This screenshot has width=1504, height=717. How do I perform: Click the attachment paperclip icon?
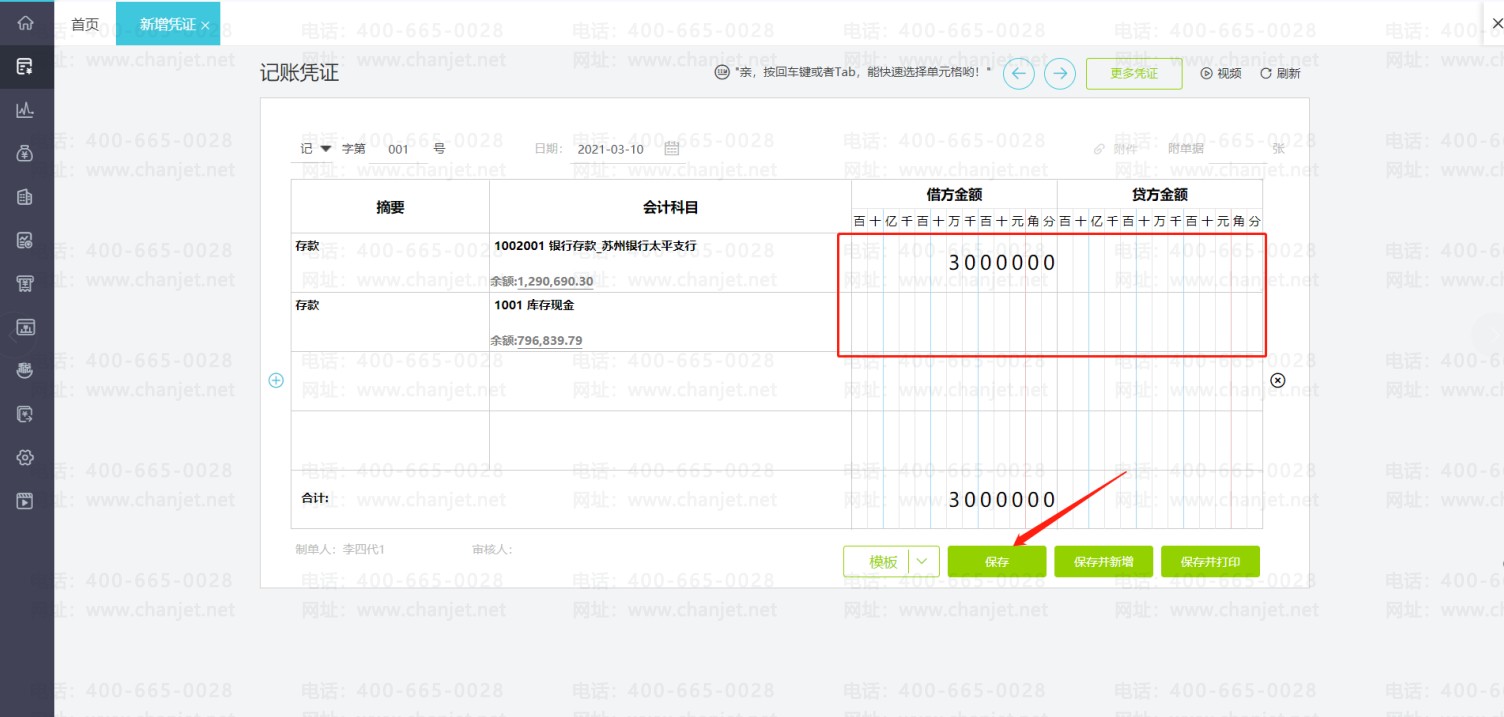[1099, 149]
